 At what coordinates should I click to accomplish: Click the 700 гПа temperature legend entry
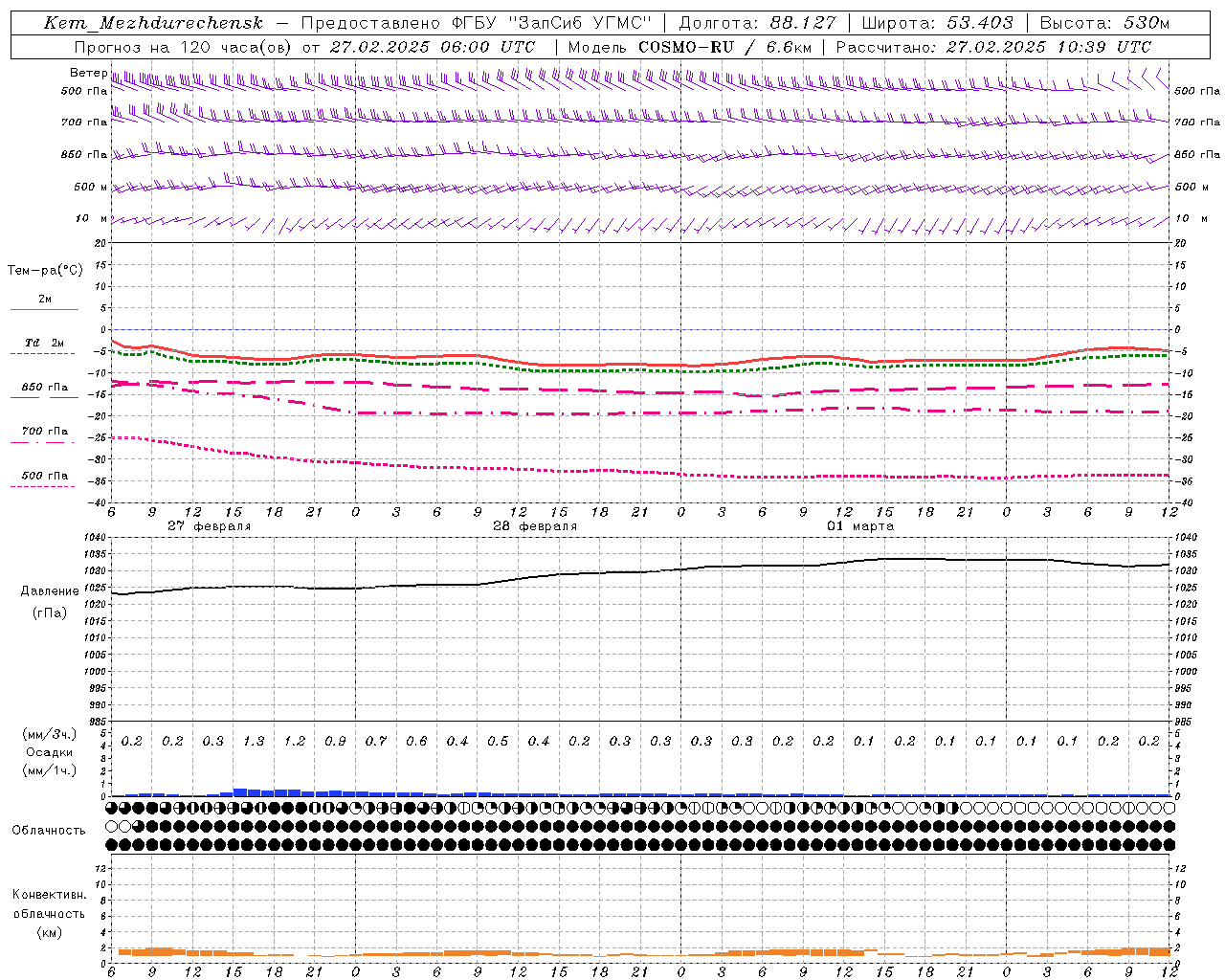(x=45, y=432)
